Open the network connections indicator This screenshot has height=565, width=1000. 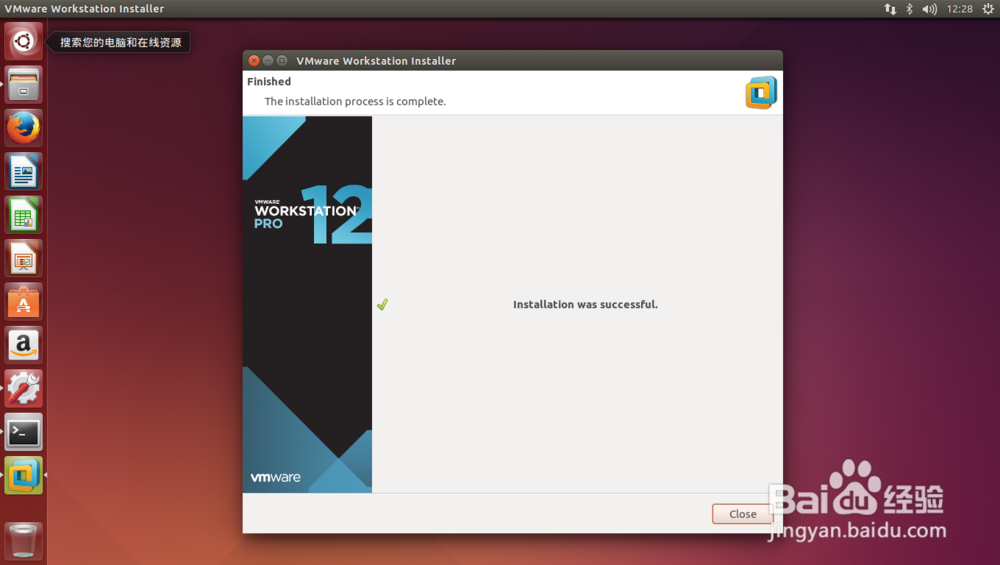(x=890, y=9)
